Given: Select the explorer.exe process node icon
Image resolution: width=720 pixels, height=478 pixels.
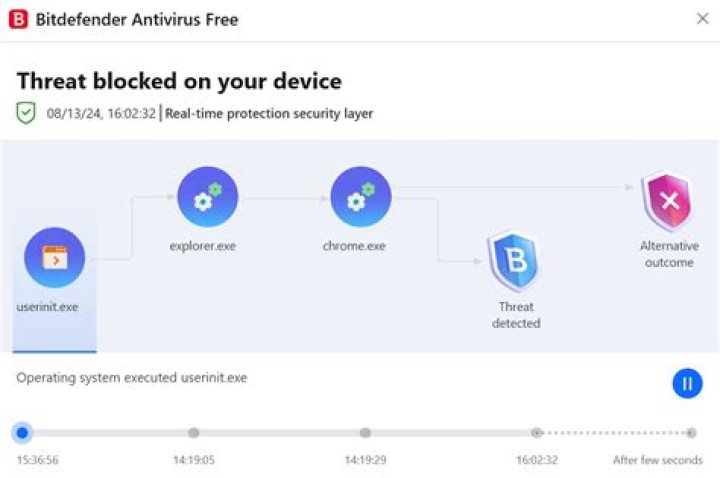Looking at the screenshot, I should coord(207,197).
